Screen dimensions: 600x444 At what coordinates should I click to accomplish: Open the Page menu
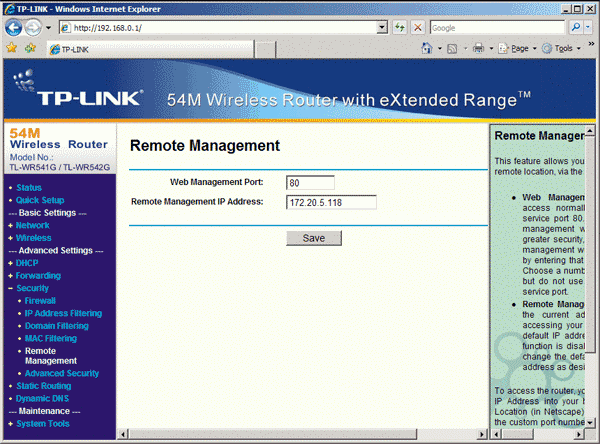519,49
